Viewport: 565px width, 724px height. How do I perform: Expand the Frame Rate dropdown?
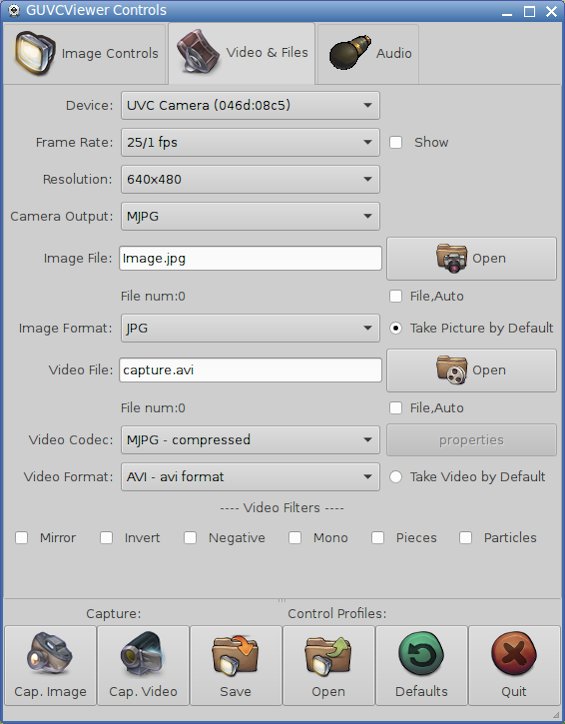pos(251,142)
